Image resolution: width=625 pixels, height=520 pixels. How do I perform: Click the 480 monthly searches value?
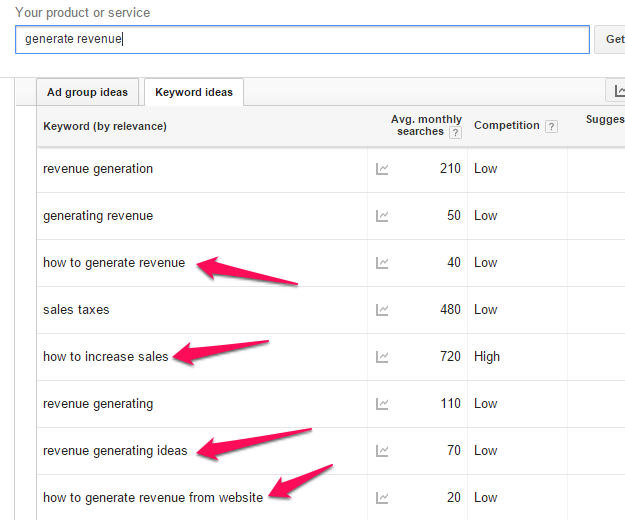pos(450,310)
